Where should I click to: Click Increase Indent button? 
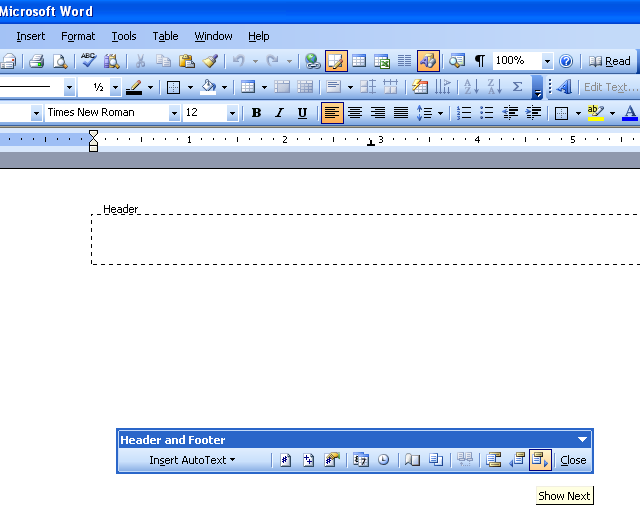click(533, 113)
